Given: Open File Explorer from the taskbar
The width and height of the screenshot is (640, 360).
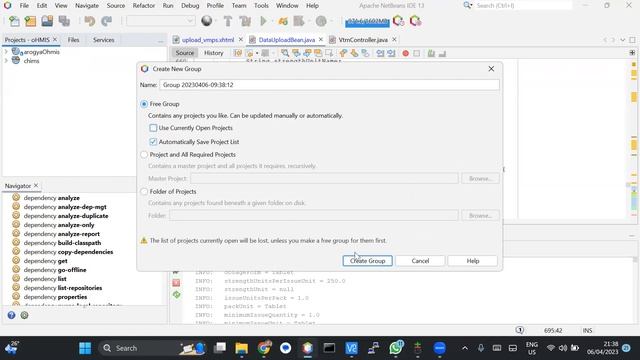Looking at the screenshot, I should (242, 348).
